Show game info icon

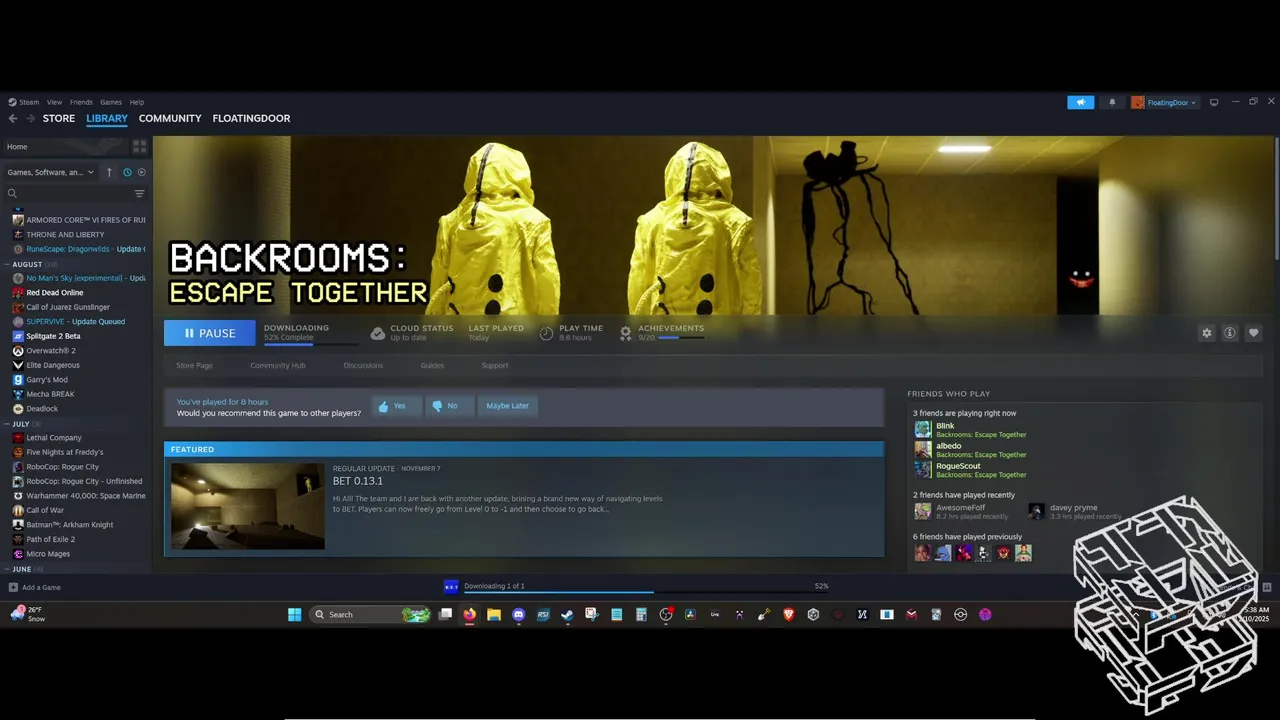(1230, 333)
